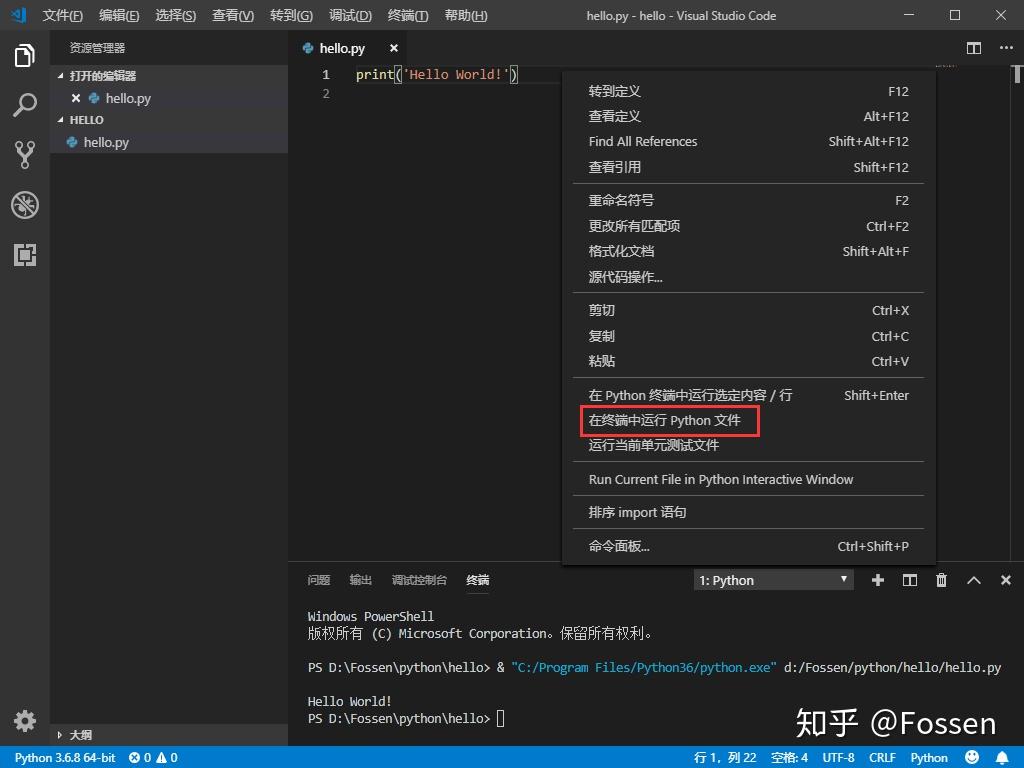Open the Search sidebar
Image resolution: width=1024 pixels, height=768 pixels.
(25, 105)
